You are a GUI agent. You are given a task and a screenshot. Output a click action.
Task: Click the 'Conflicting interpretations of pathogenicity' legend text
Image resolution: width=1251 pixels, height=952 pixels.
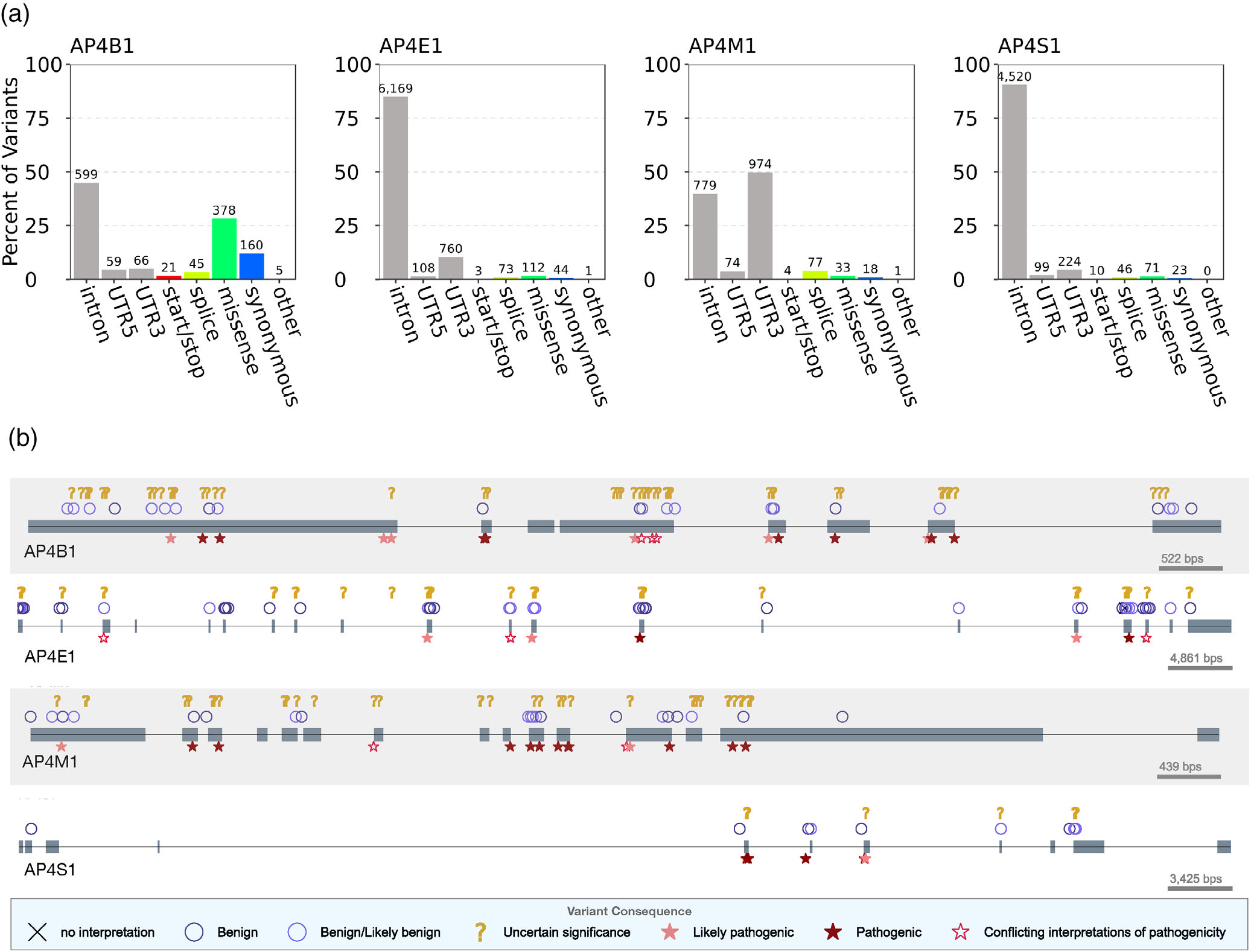[x=1104, y=932]
